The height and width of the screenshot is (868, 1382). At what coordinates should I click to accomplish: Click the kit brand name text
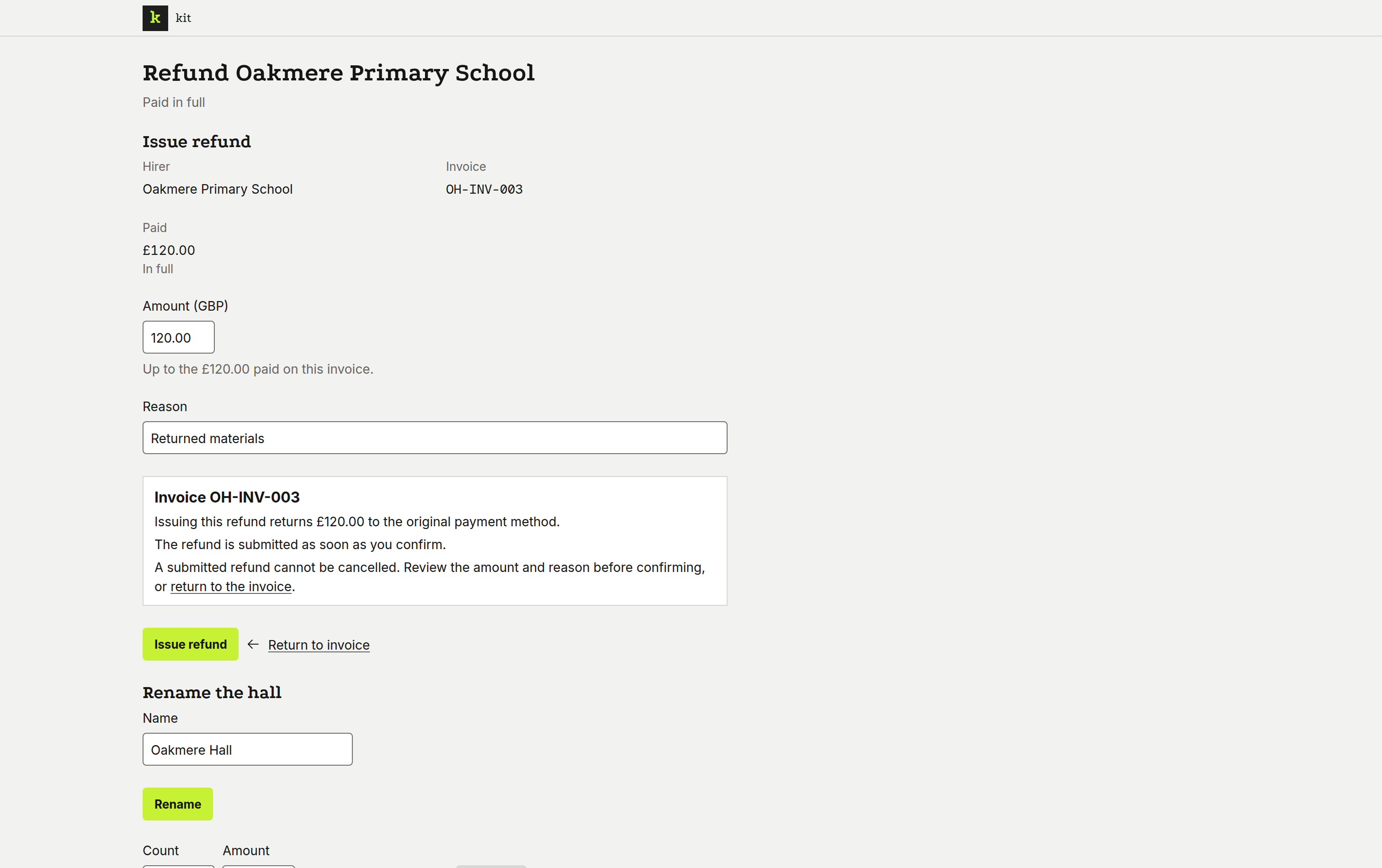(183, 18)
